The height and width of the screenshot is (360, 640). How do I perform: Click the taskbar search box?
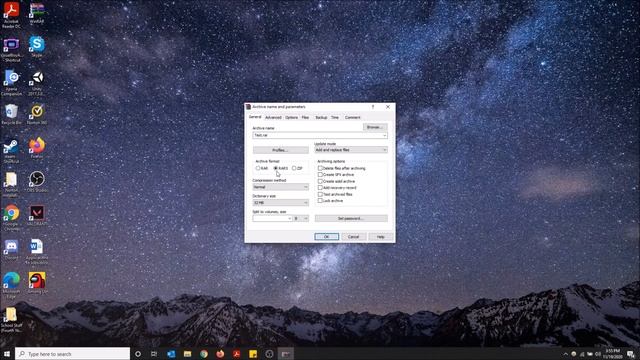[x=73, y=354]
